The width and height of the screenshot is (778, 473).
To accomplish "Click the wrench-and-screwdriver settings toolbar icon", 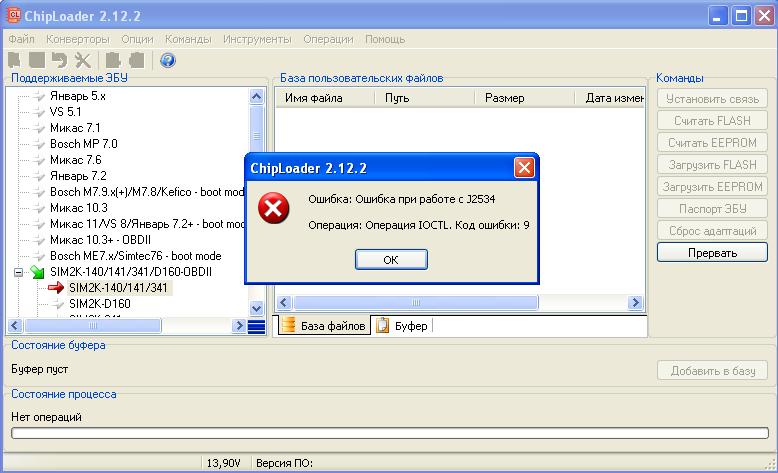I will click(x=82, y=60).
